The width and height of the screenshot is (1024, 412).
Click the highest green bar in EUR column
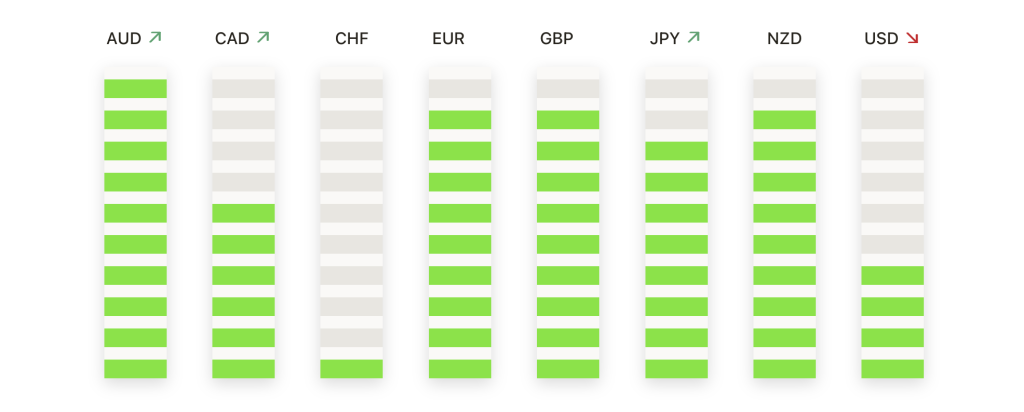pos(460,120)
